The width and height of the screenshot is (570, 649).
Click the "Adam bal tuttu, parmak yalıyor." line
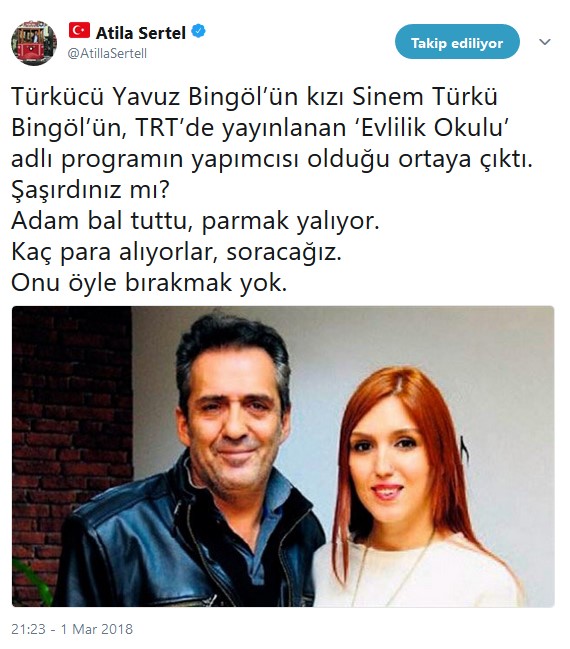pyautogui.click(x=195, y=221)
